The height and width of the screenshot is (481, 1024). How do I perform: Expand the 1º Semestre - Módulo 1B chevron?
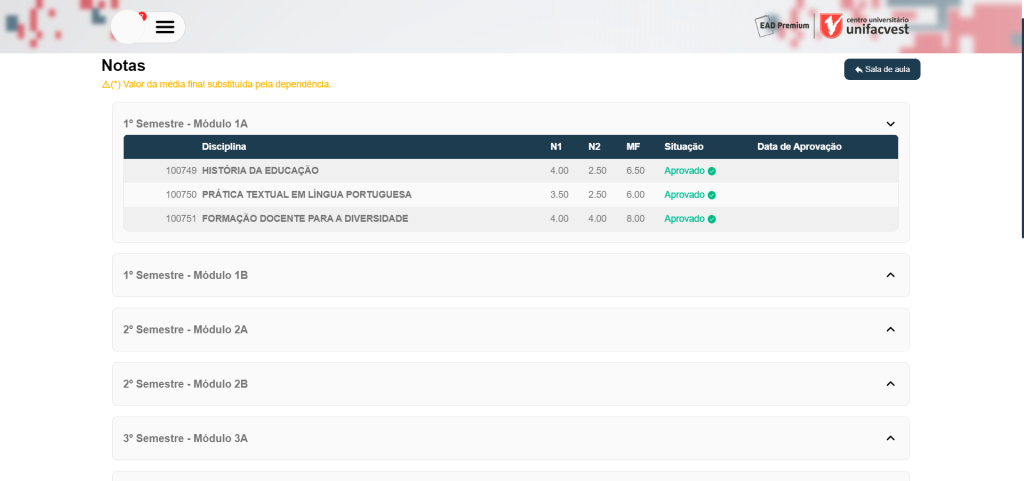coord(890,275)
